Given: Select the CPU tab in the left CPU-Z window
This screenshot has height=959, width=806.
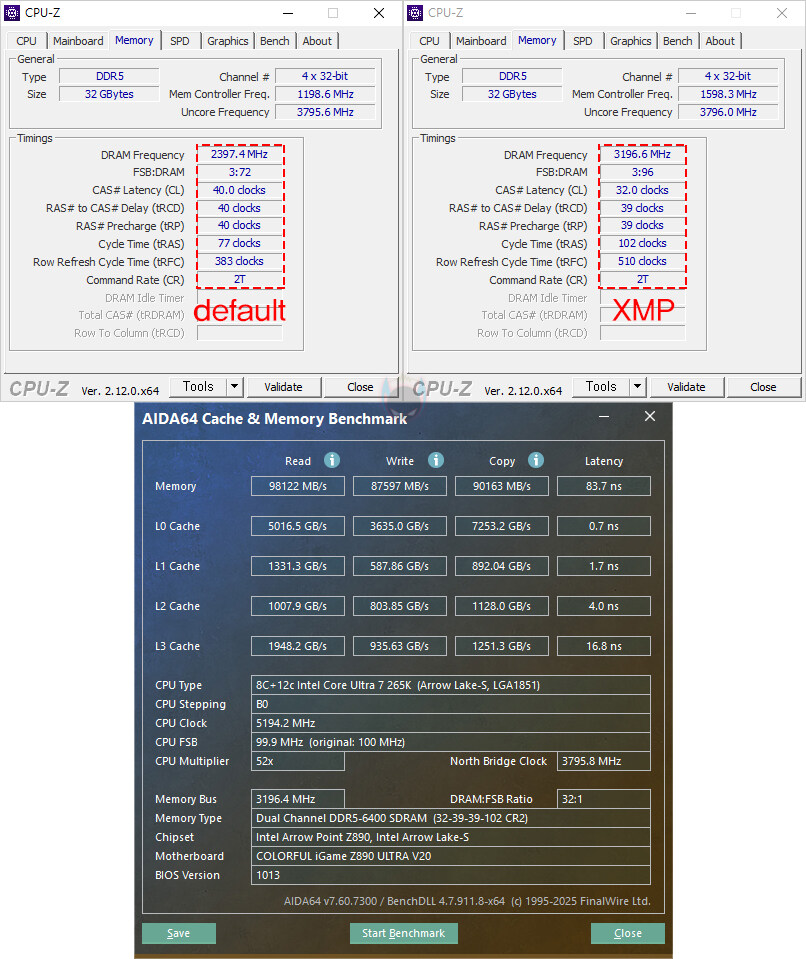Looking at the screenshot, I should [x=25, y=41].
